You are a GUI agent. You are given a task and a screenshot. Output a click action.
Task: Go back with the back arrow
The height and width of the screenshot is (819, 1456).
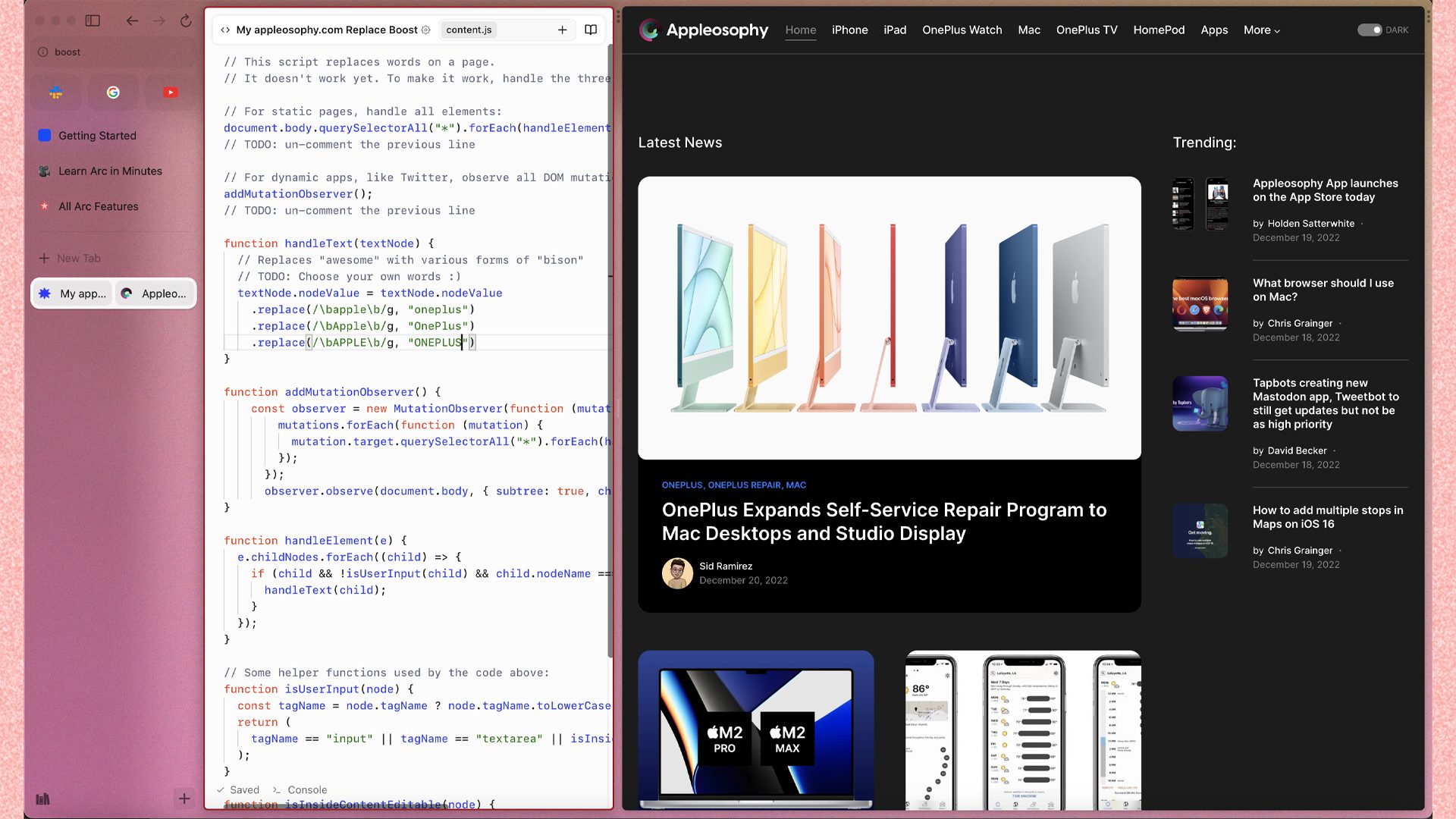pyautogui.click(x=132, y=20)
